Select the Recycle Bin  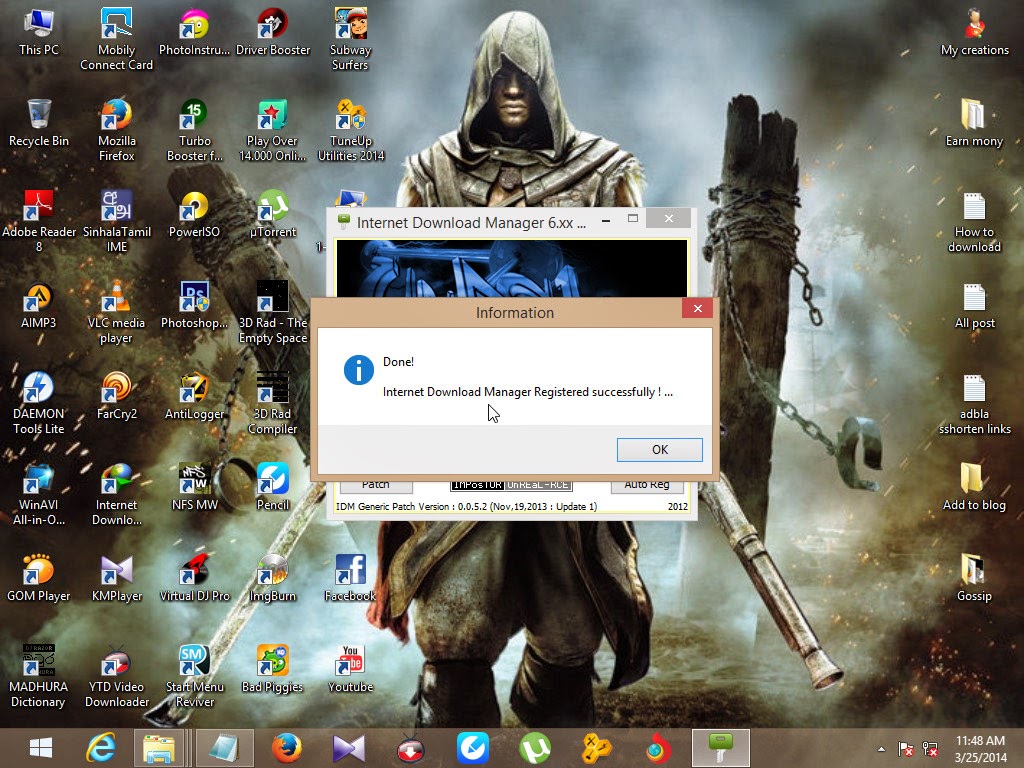(x=39, y=122)
